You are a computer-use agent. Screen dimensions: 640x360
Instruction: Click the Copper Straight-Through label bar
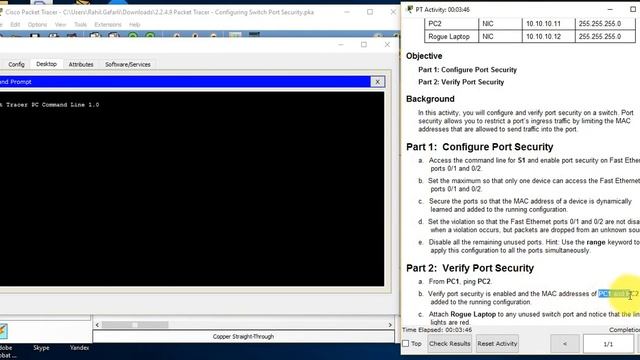click(243, 337)
